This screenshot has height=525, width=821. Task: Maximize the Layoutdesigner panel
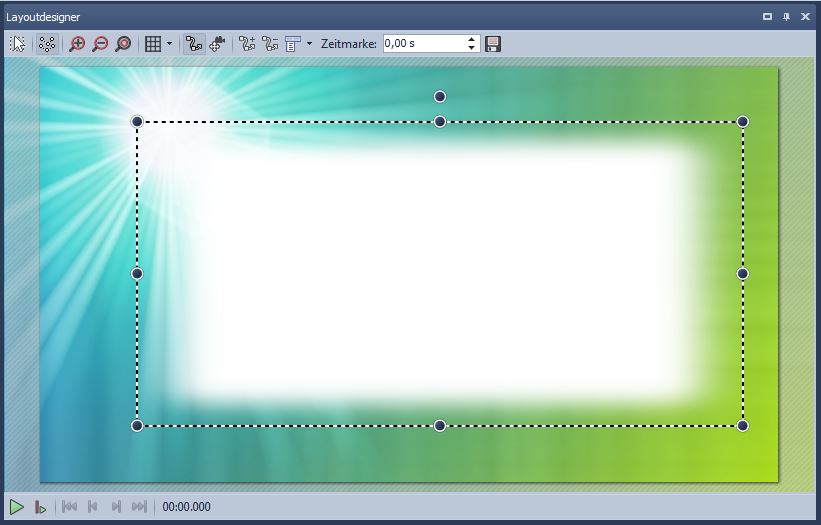tap(767, 17)
